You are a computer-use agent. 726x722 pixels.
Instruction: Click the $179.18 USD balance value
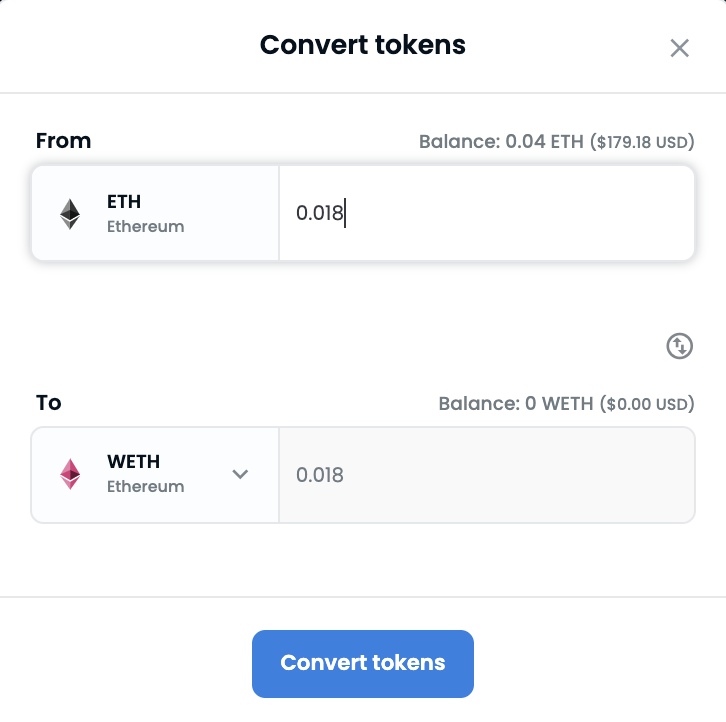point(642,142)
